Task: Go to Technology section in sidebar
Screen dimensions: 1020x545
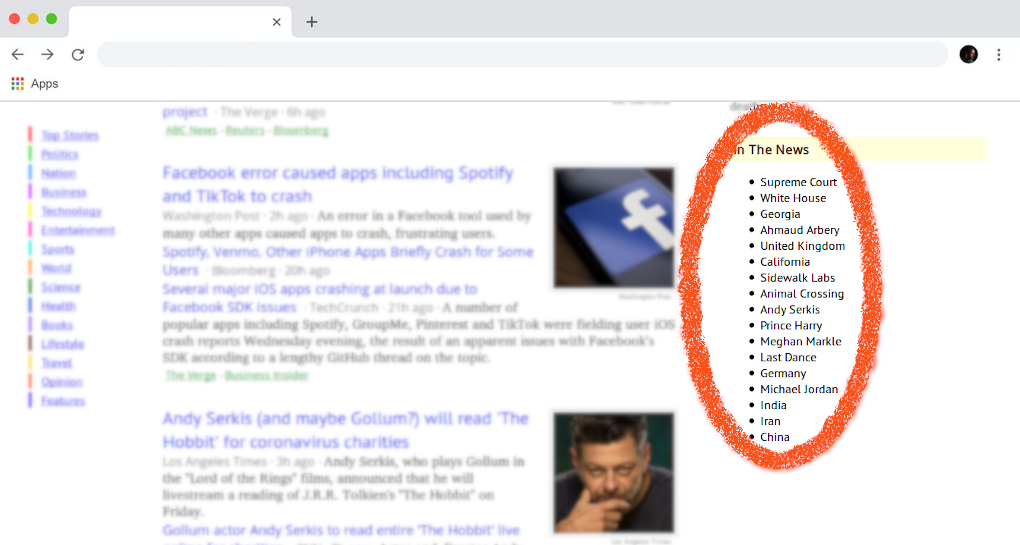Action: (71, 211)
